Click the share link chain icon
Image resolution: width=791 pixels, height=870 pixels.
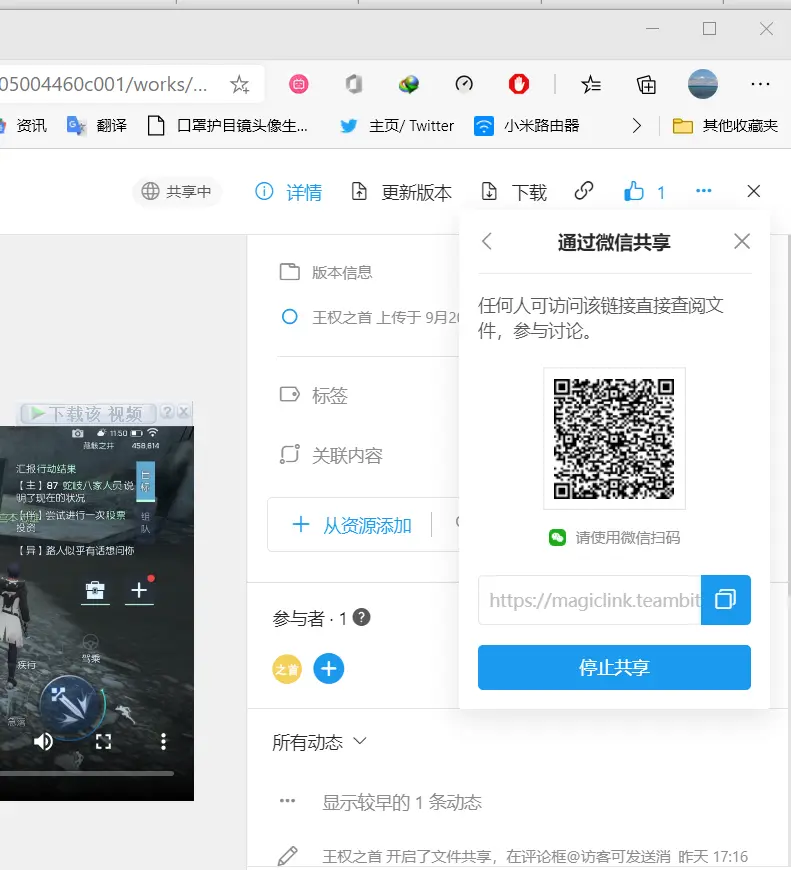tap(584, 191)
